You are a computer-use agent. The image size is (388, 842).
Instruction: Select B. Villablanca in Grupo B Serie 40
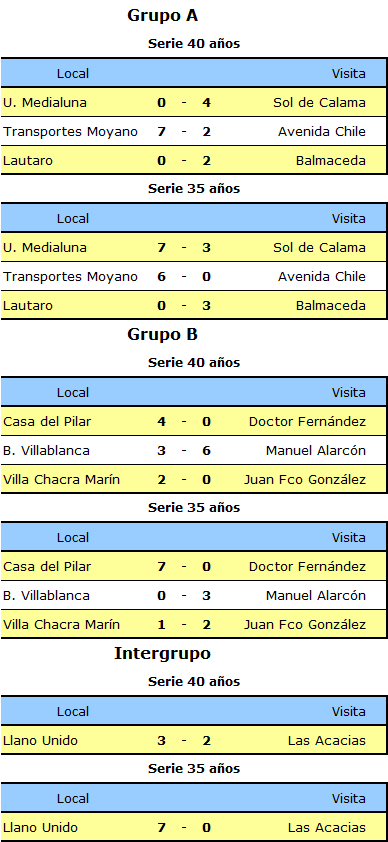click(x=46, y=451)
